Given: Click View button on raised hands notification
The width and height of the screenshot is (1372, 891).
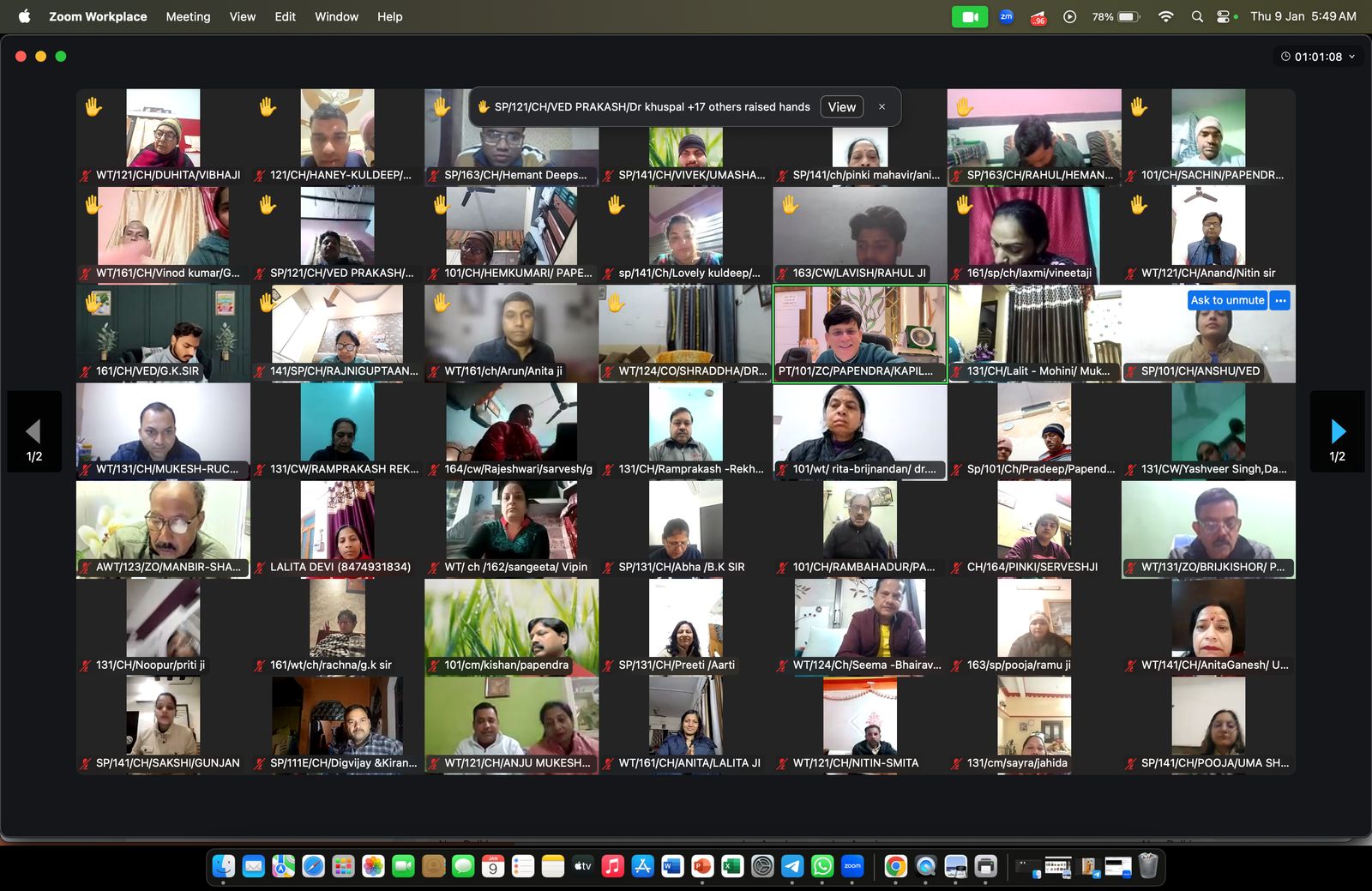Looking at the screenshot, I should [x=841, y=107].
